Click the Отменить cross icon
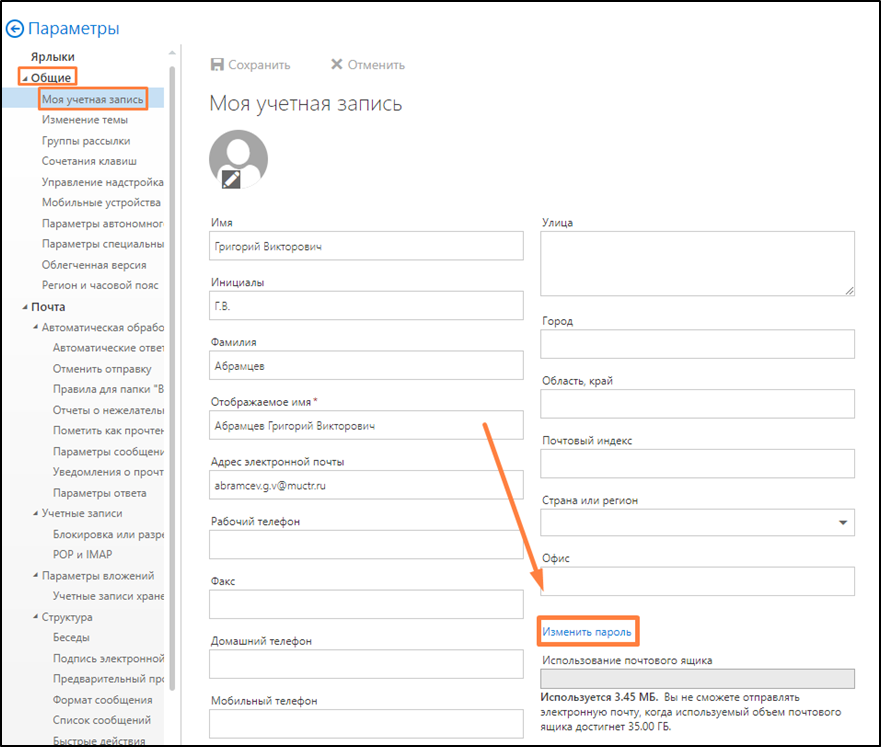The height and width of the screenshot is (747, 881). [x=336, y=65]
